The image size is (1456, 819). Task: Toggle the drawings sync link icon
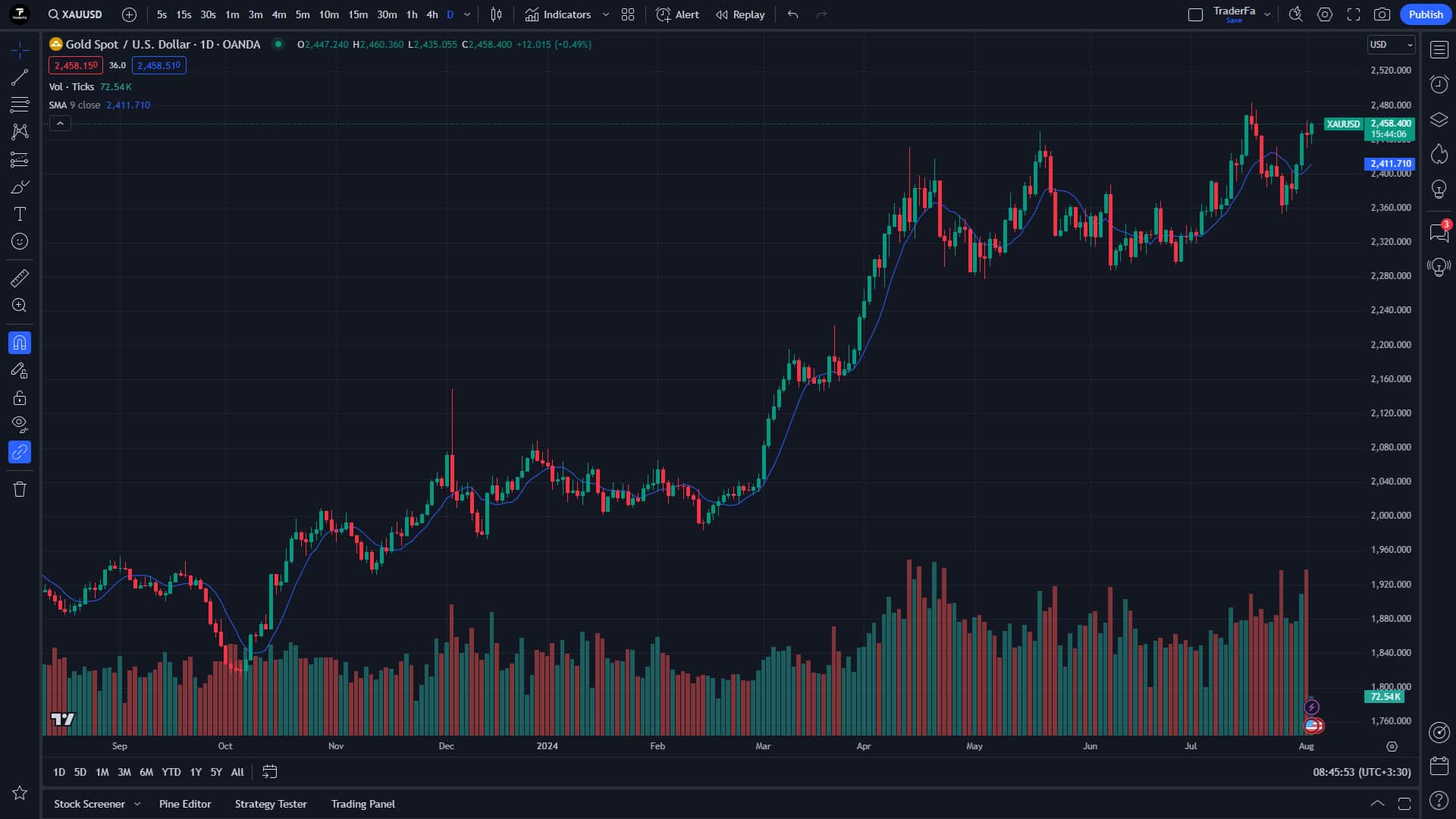(x=20, y=452)
